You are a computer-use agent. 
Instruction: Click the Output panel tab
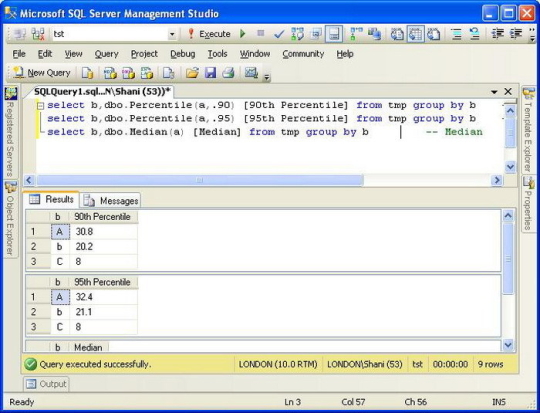click(46, 384)
